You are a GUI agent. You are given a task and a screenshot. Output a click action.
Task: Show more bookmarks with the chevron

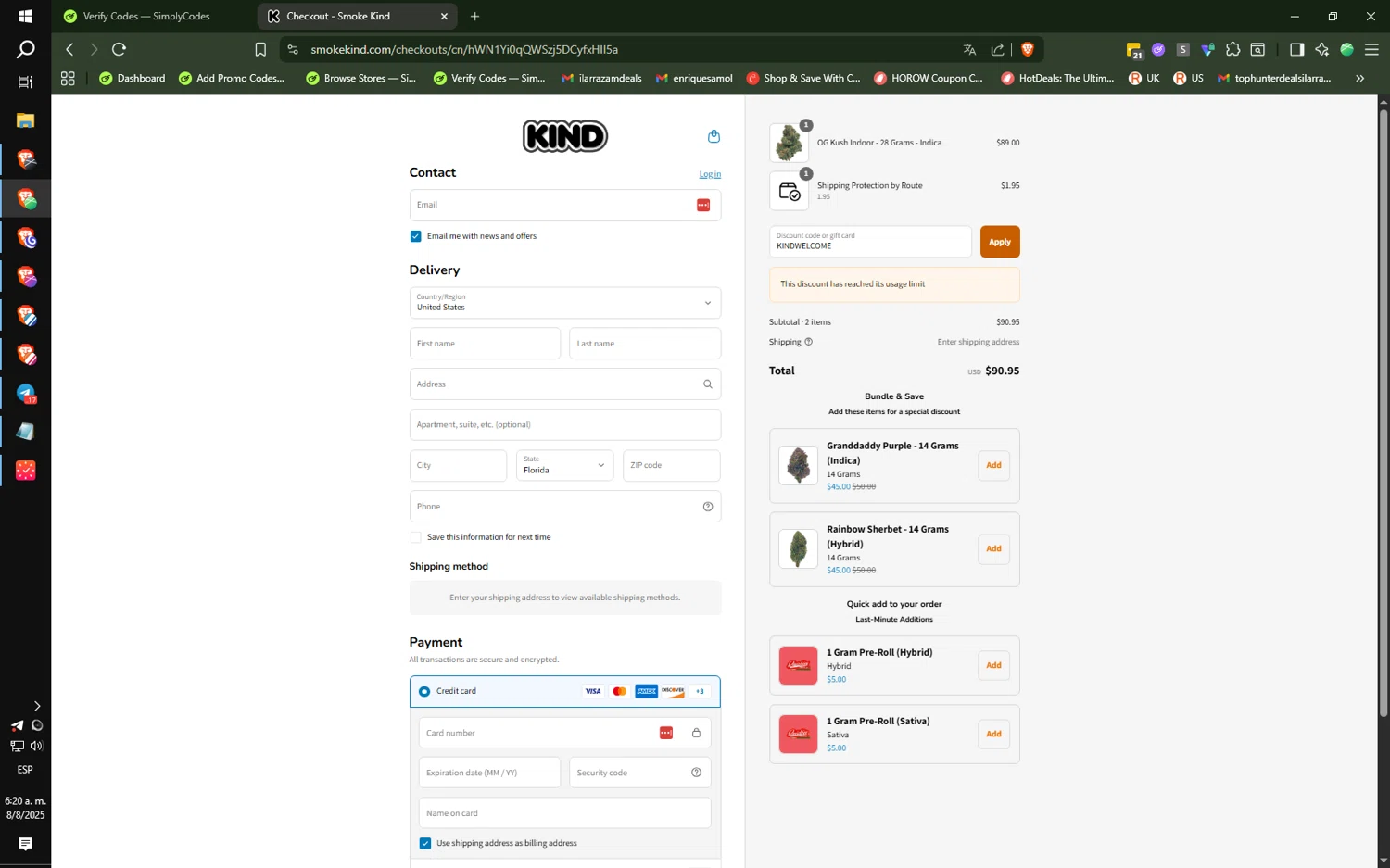tap(1359, 79)
